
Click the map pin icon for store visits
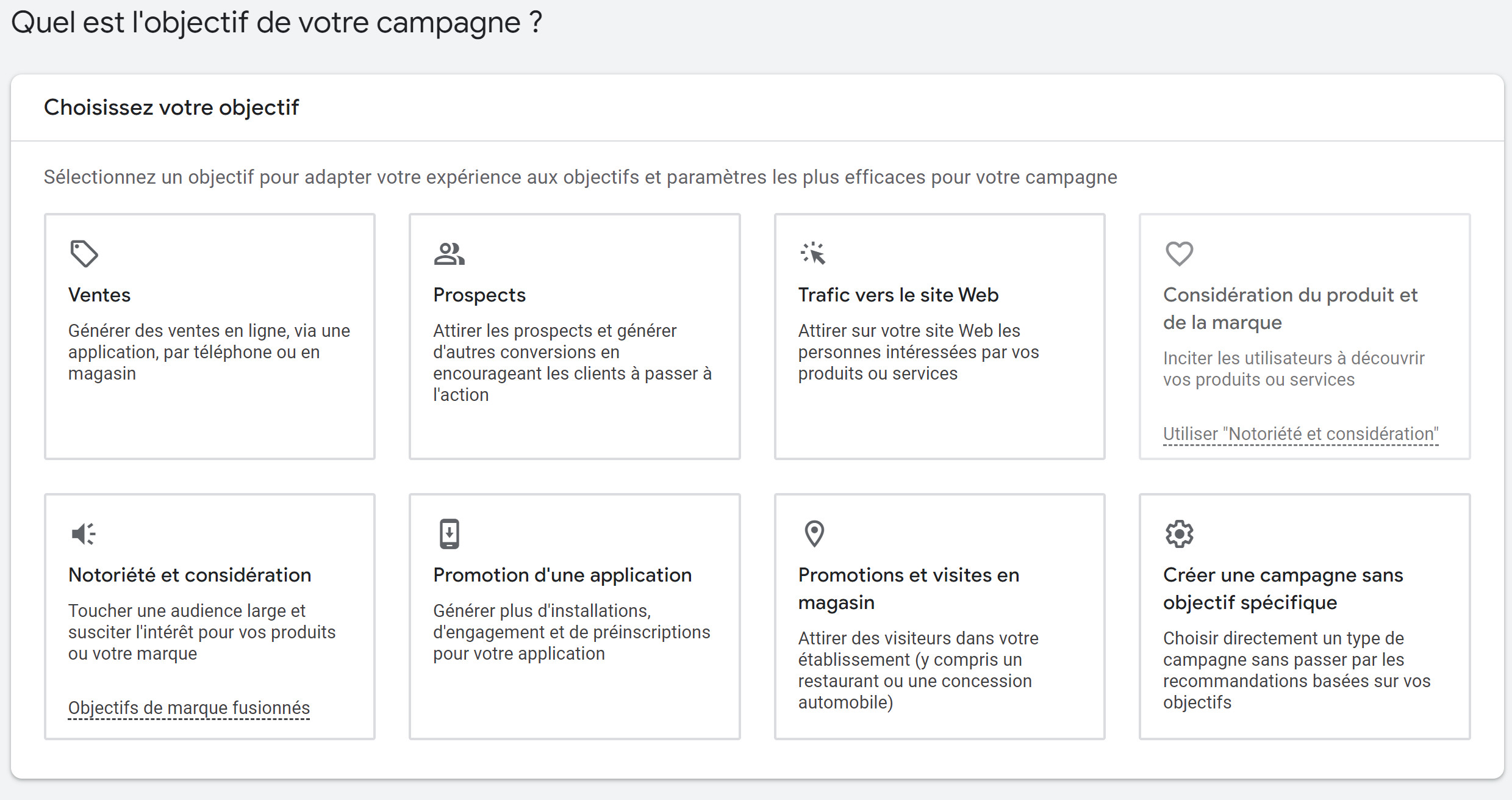click(x=814, y=534)
